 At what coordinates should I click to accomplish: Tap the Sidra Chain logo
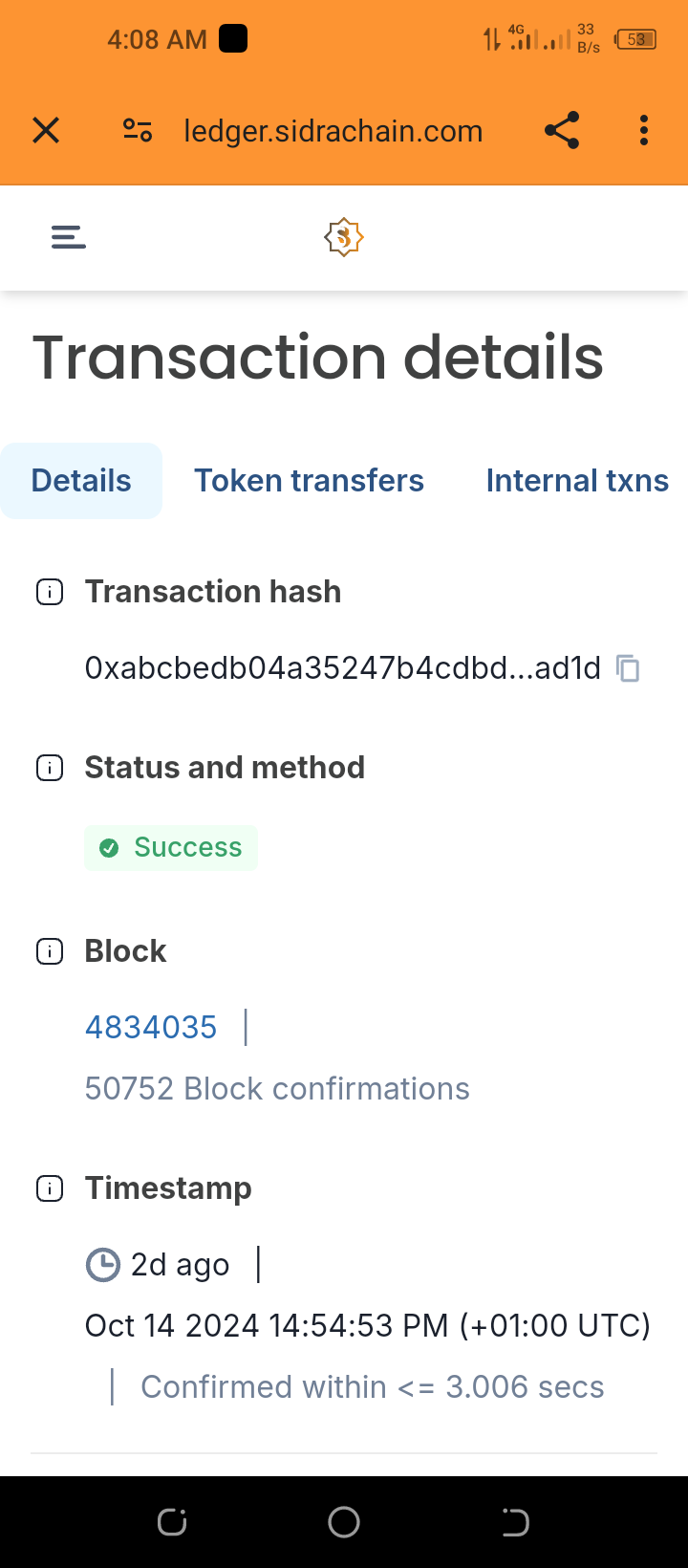(x=344, y=237)
